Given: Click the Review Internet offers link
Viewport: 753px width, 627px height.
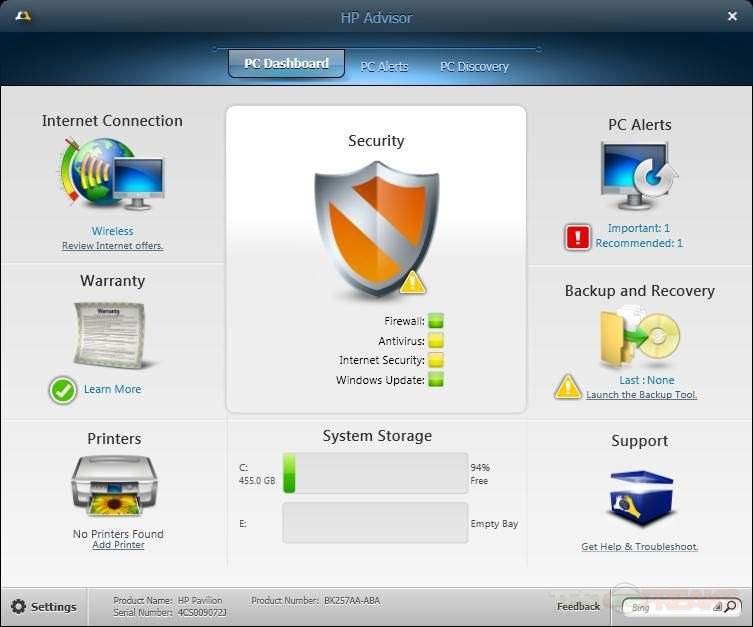Looking at the screenshot, I should [x=112, y=246].
